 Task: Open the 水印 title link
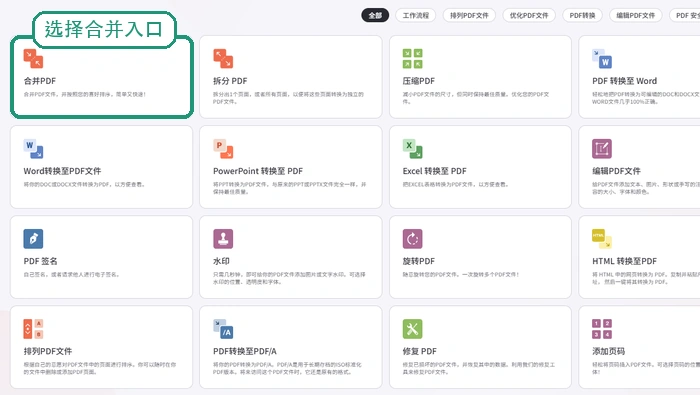(221, 261)
